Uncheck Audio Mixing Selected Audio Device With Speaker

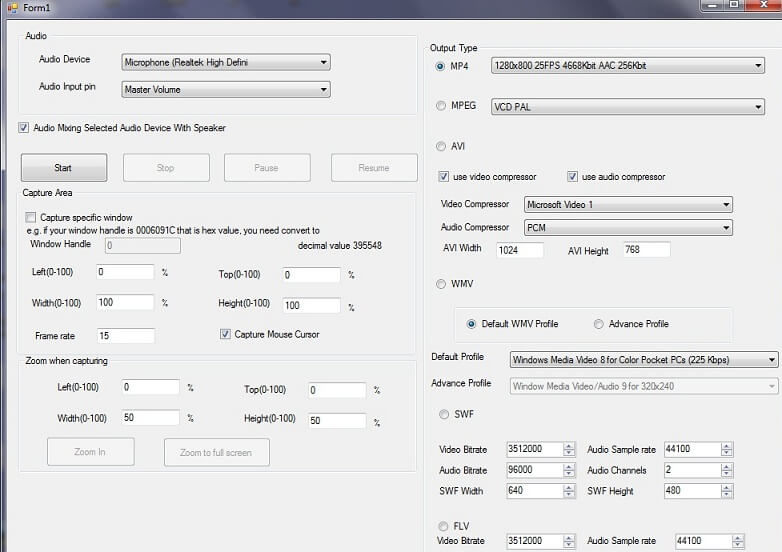[23, 128]
